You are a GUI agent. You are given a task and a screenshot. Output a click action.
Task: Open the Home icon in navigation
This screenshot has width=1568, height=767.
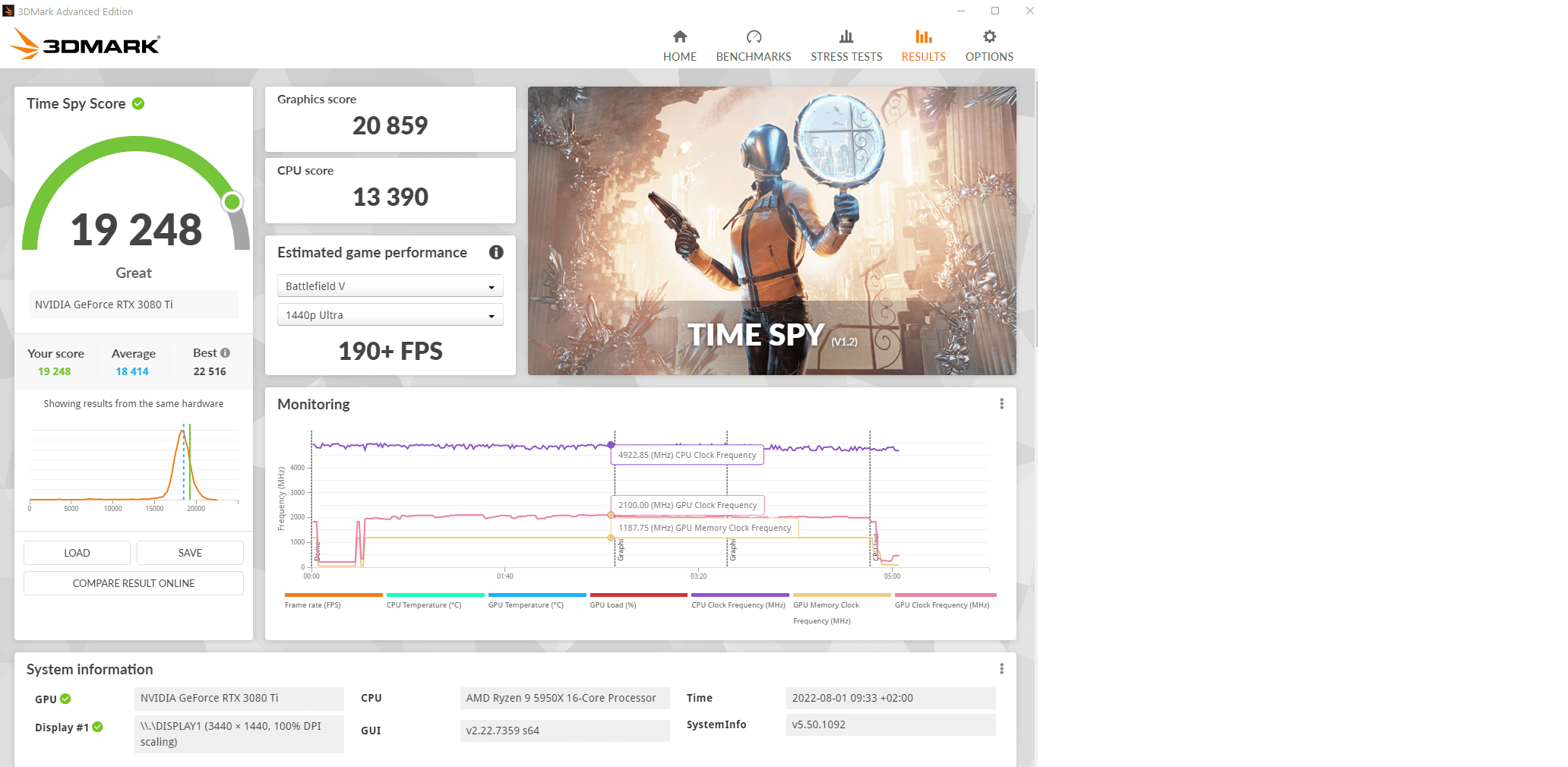point(680,36)
